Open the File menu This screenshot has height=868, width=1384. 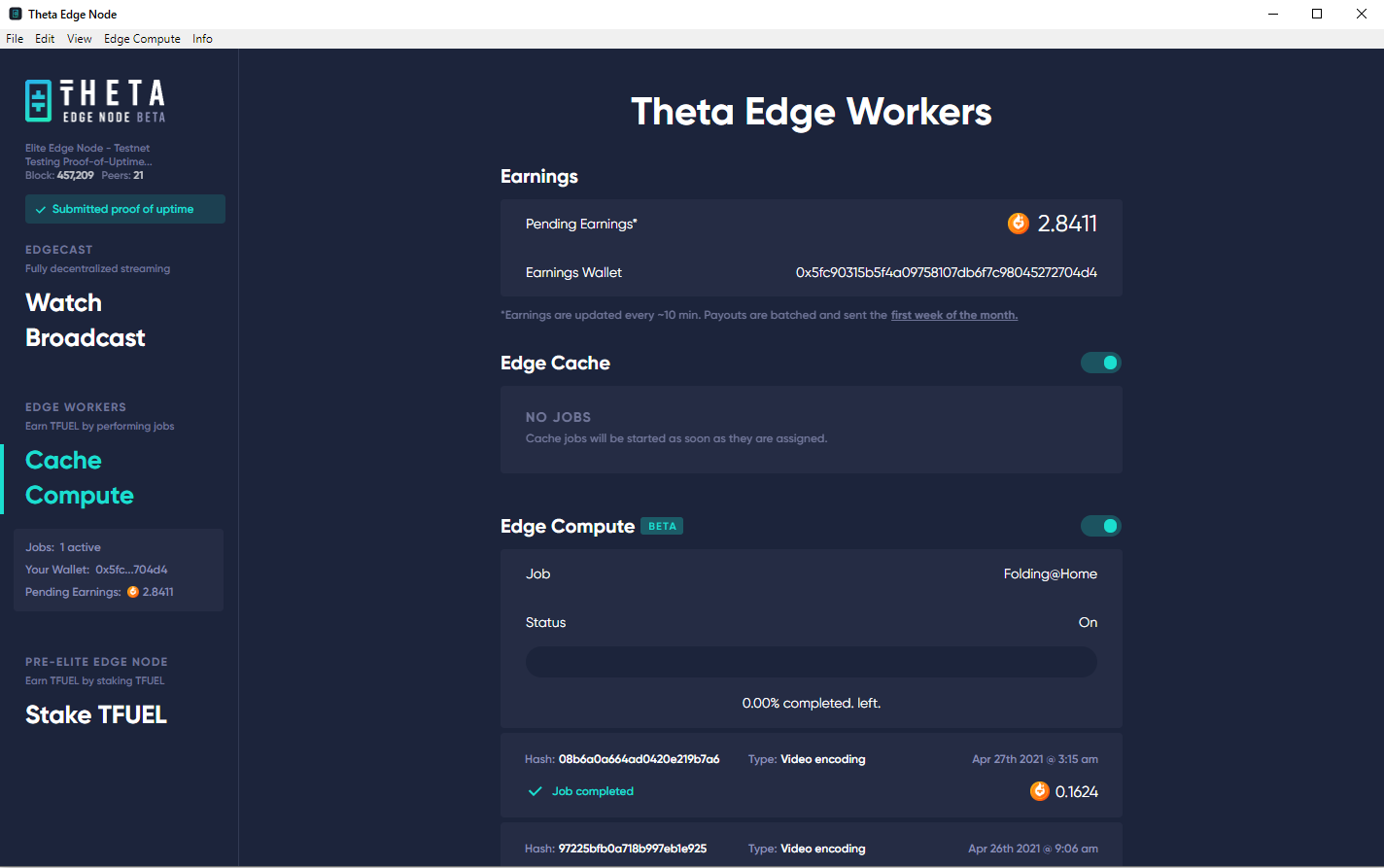click(14, 38)
